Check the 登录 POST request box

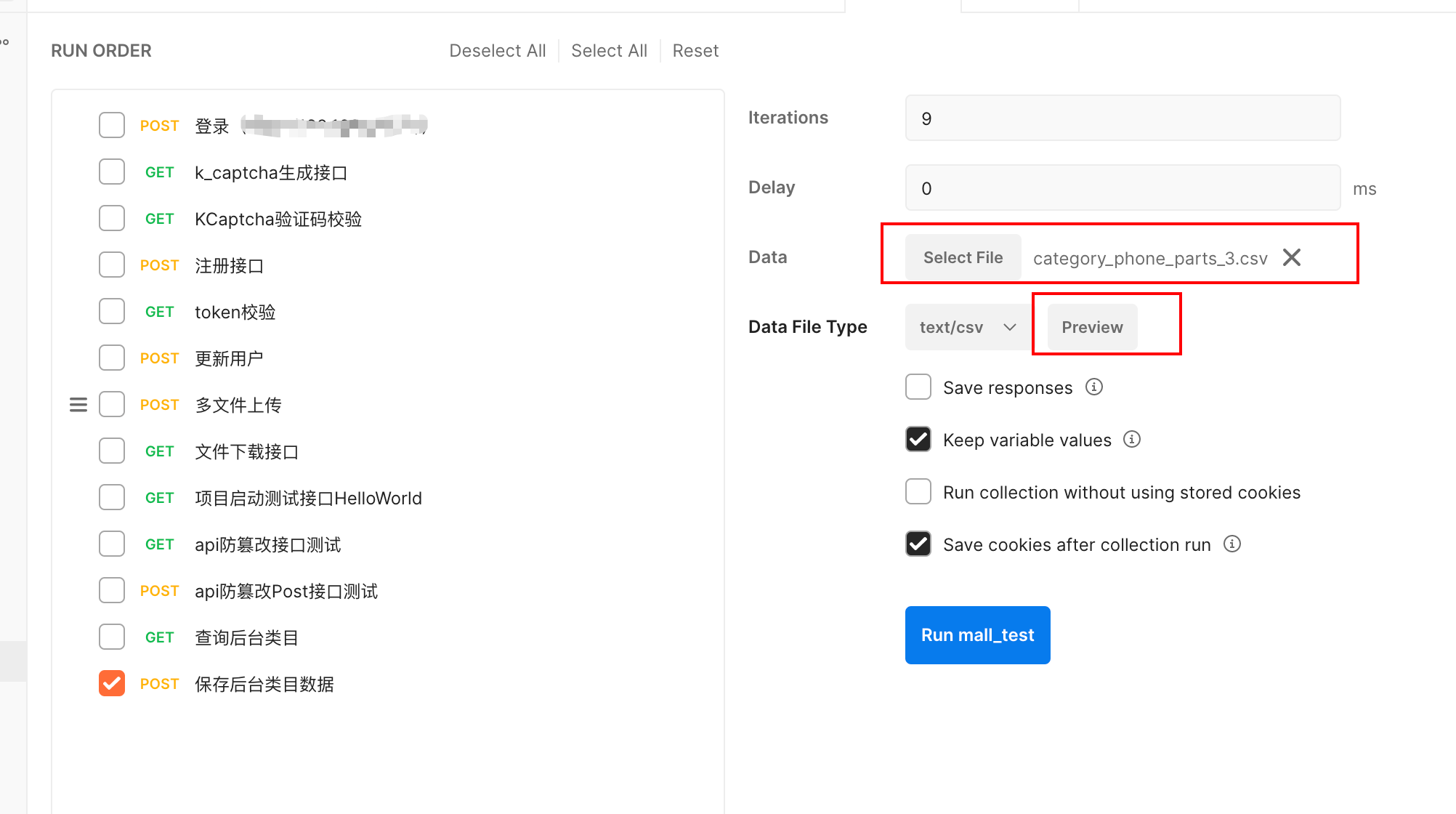point(112,125)
